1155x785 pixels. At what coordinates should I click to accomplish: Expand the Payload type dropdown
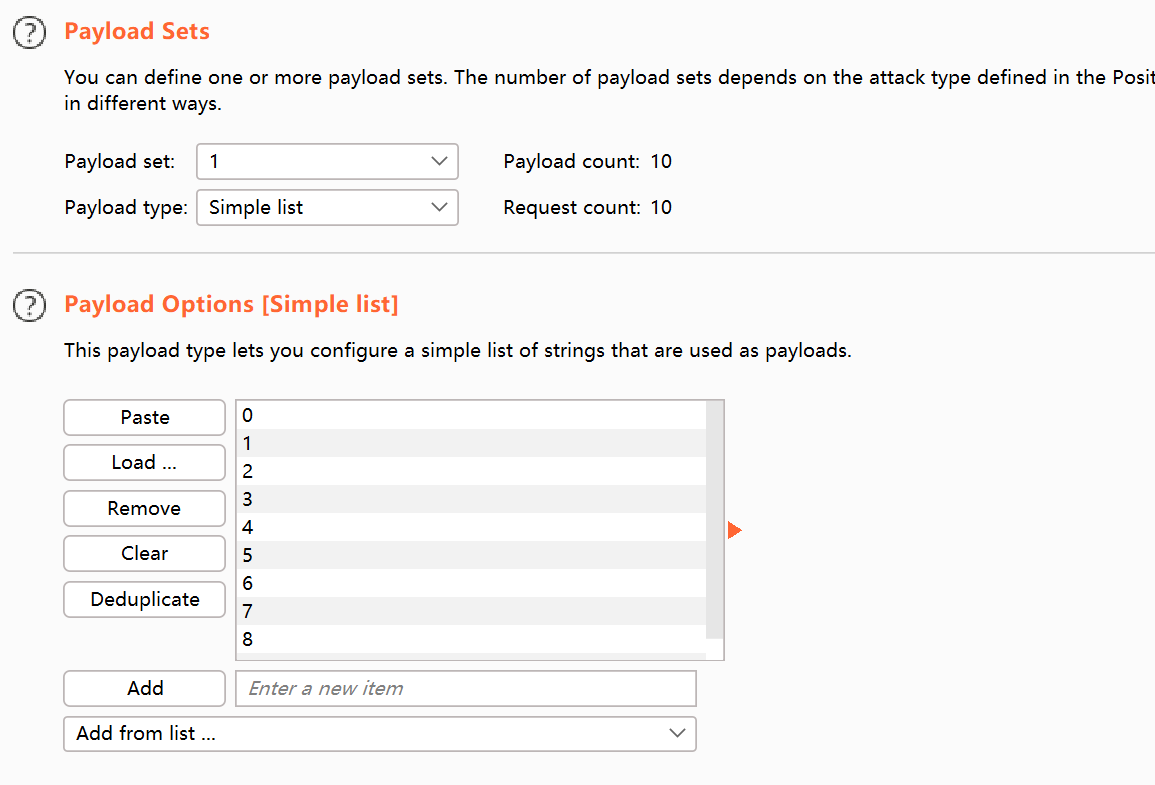[327, 208]
